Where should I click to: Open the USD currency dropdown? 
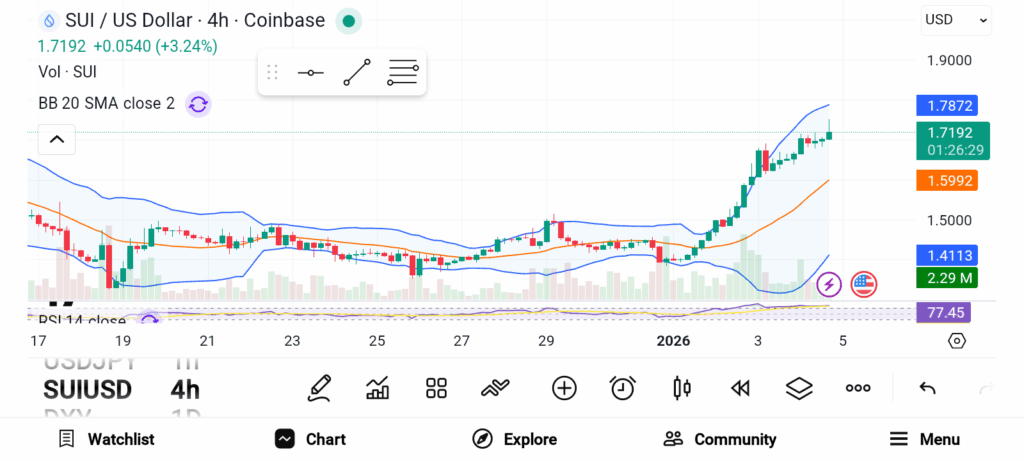tap(956, 19)
